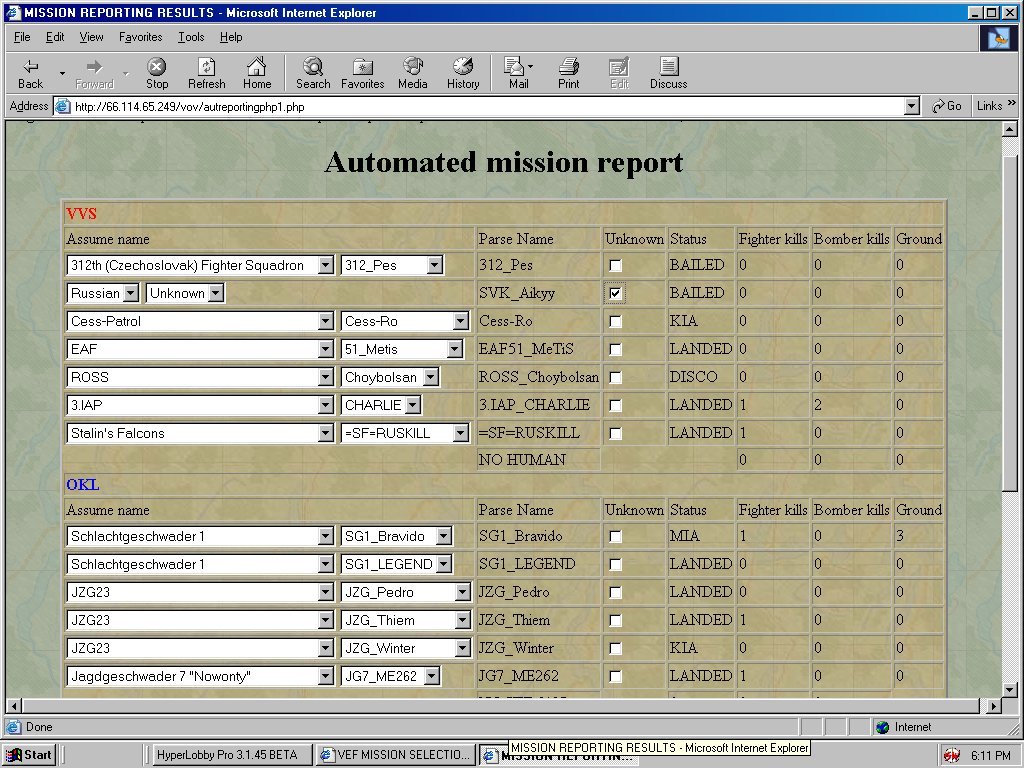Screen dimensions: 1024x768
Task: Click the Windows Start button
Action: click(x=28, y=755)
